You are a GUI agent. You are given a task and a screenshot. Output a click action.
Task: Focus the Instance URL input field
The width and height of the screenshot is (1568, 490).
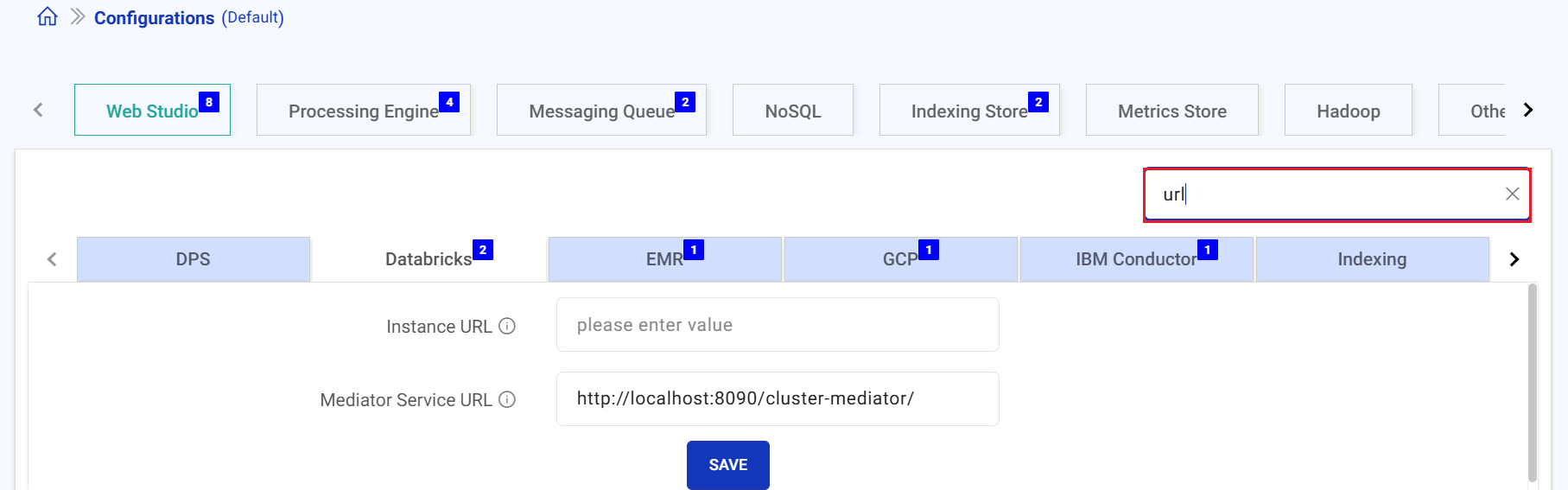pyautogui.click(x=778, y=325)
